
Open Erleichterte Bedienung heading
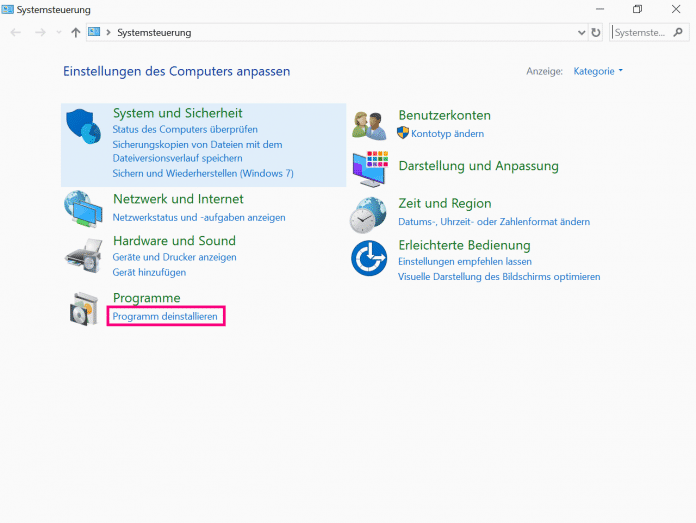point(464,245)
